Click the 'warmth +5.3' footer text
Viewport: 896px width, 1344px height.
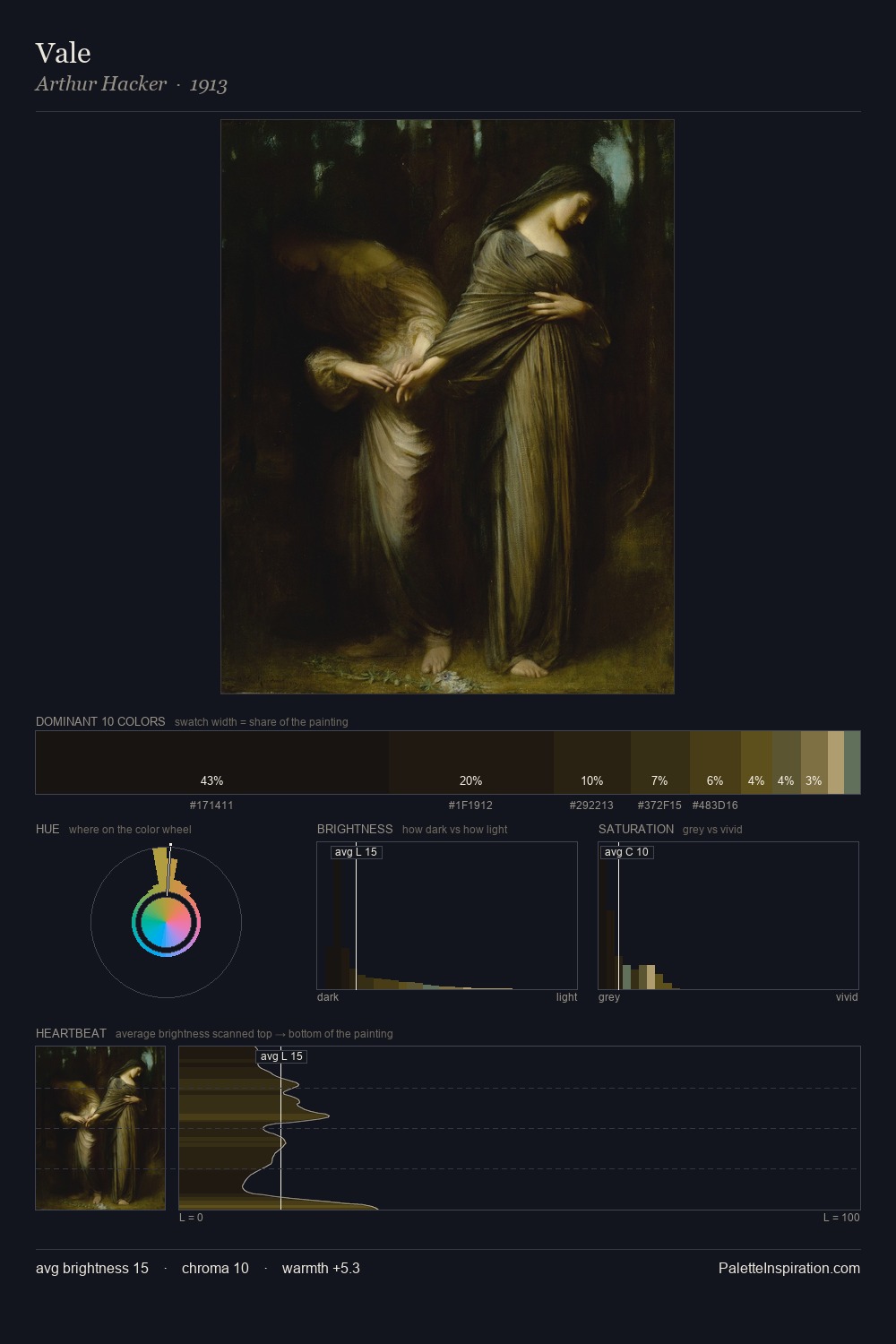[x=321, y=1268]
